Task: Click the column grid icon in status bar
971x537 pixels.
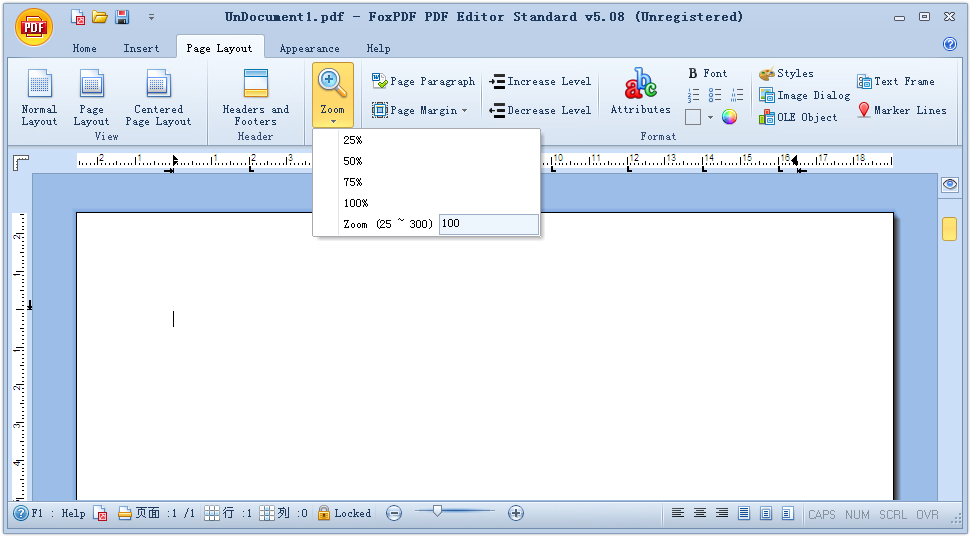Action: (x=267, y=513)
